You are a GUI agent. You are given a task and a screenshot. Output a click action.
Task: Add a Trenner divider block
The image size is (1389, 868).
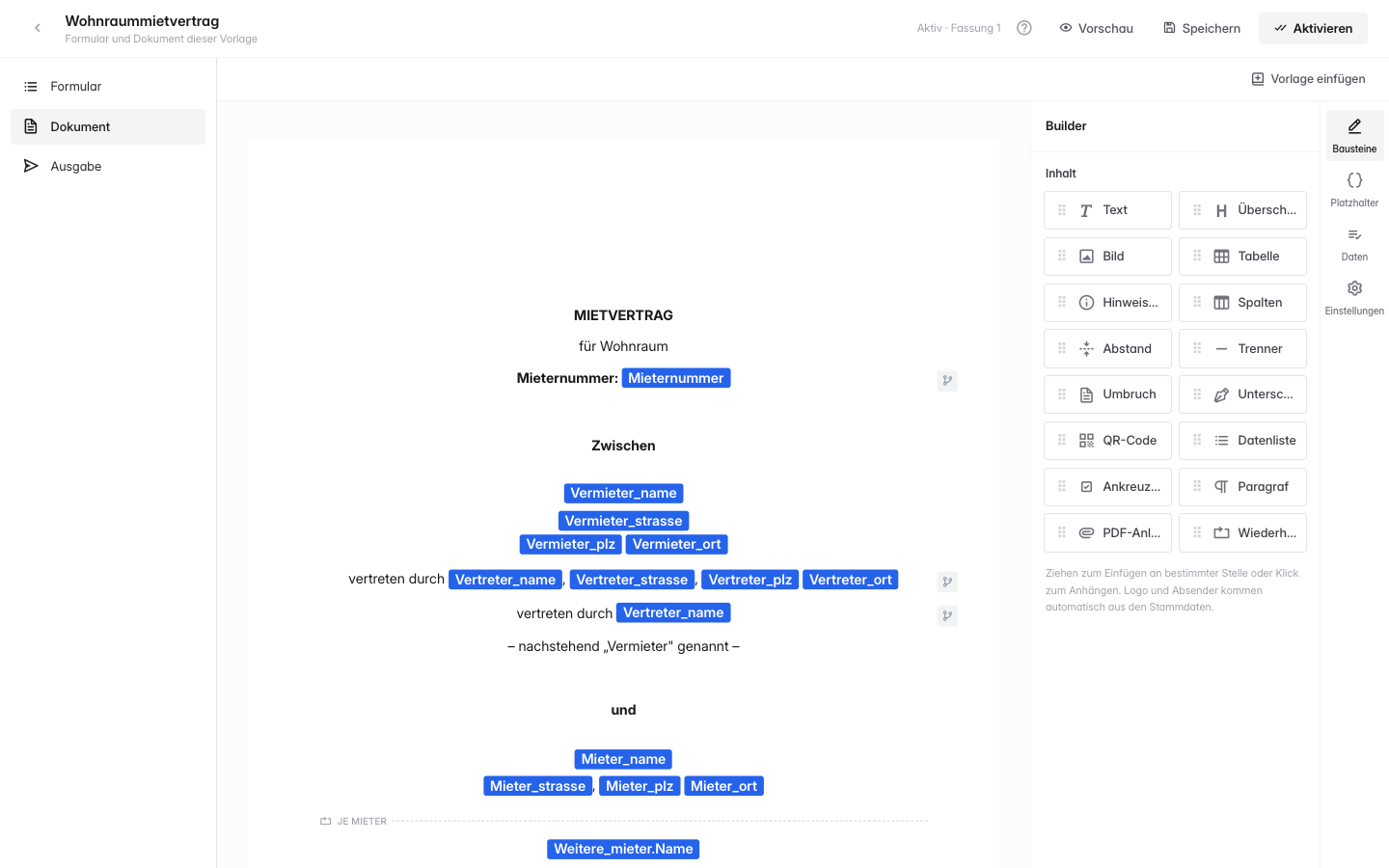point(1242,349)
